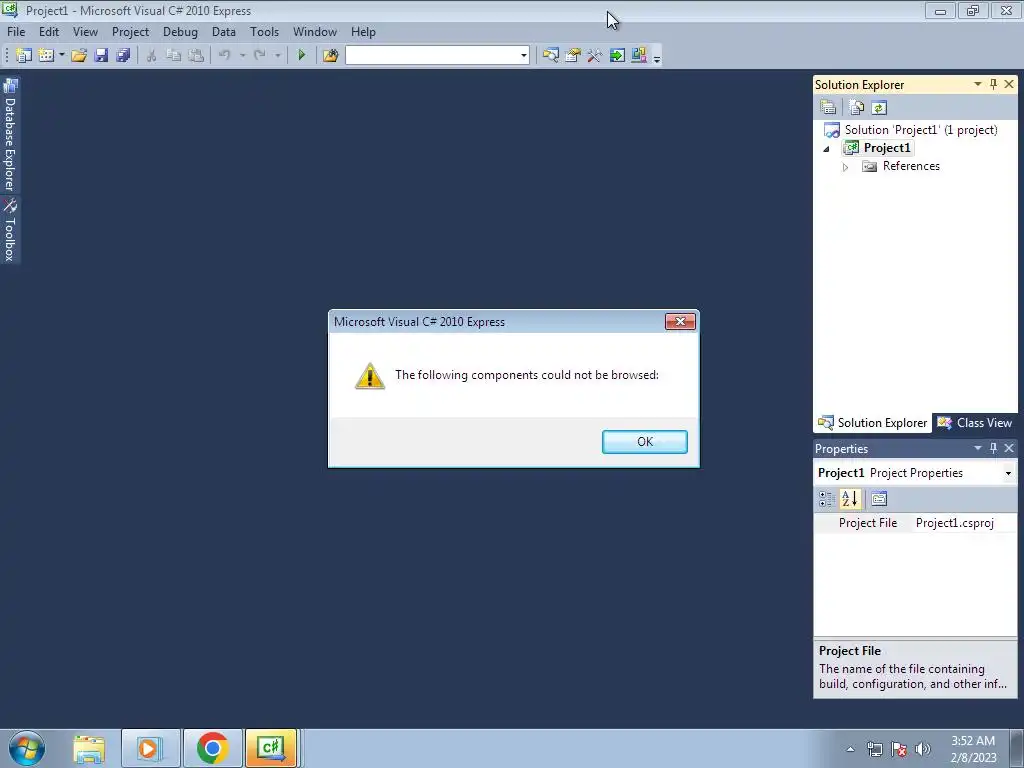Screen dimensions: 1024x768
Task: Click the Redo arrow icon
Action: (x=260, y=56)
